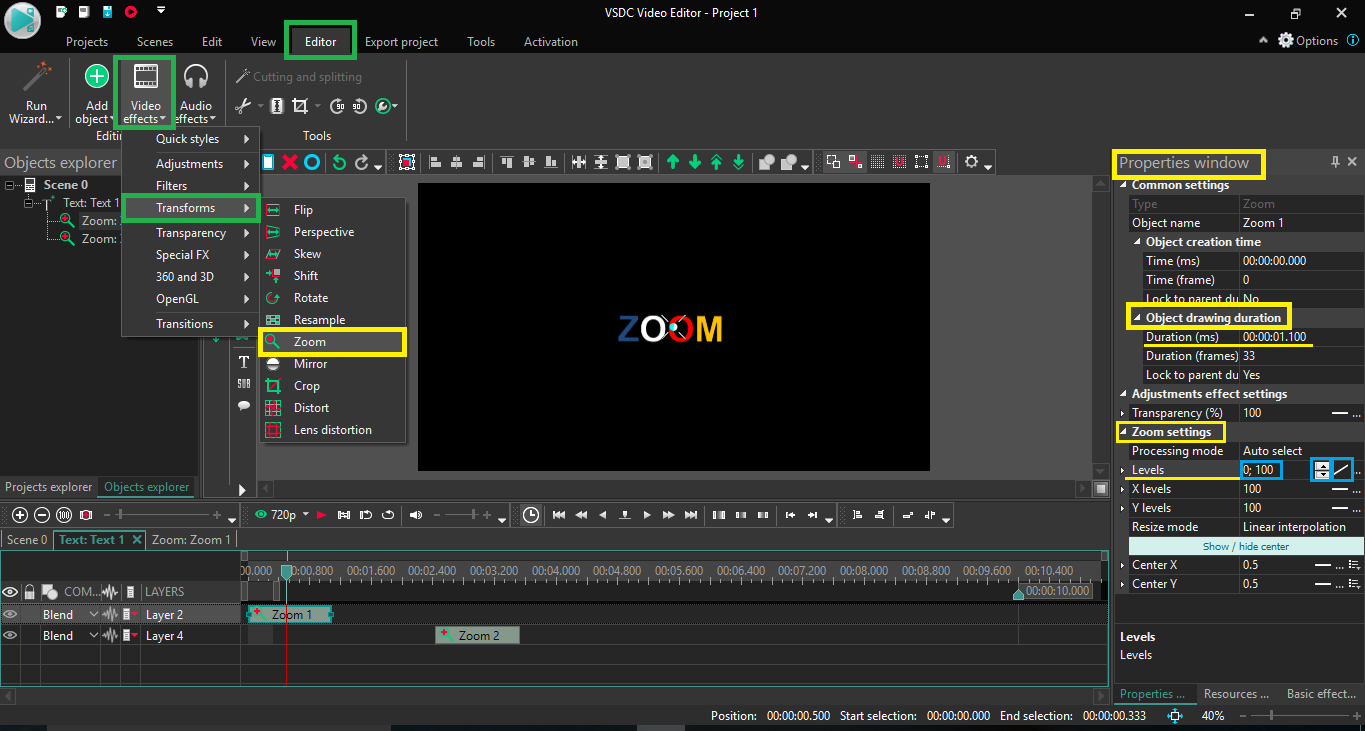
Task: Switch to the Resources tab
Action: pos(1236,693)
